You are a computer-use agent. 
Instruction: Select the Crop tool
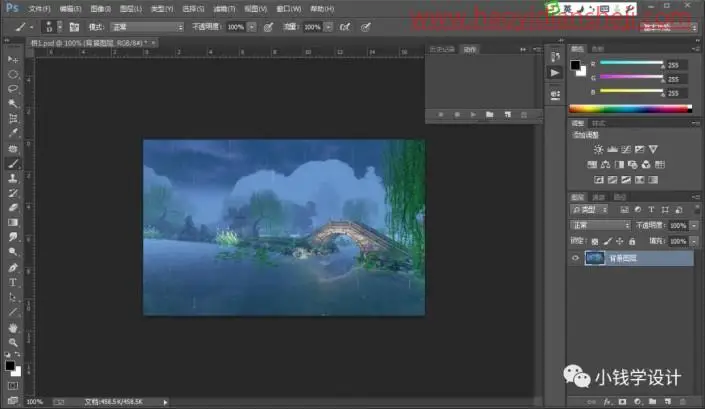[13, 119]
